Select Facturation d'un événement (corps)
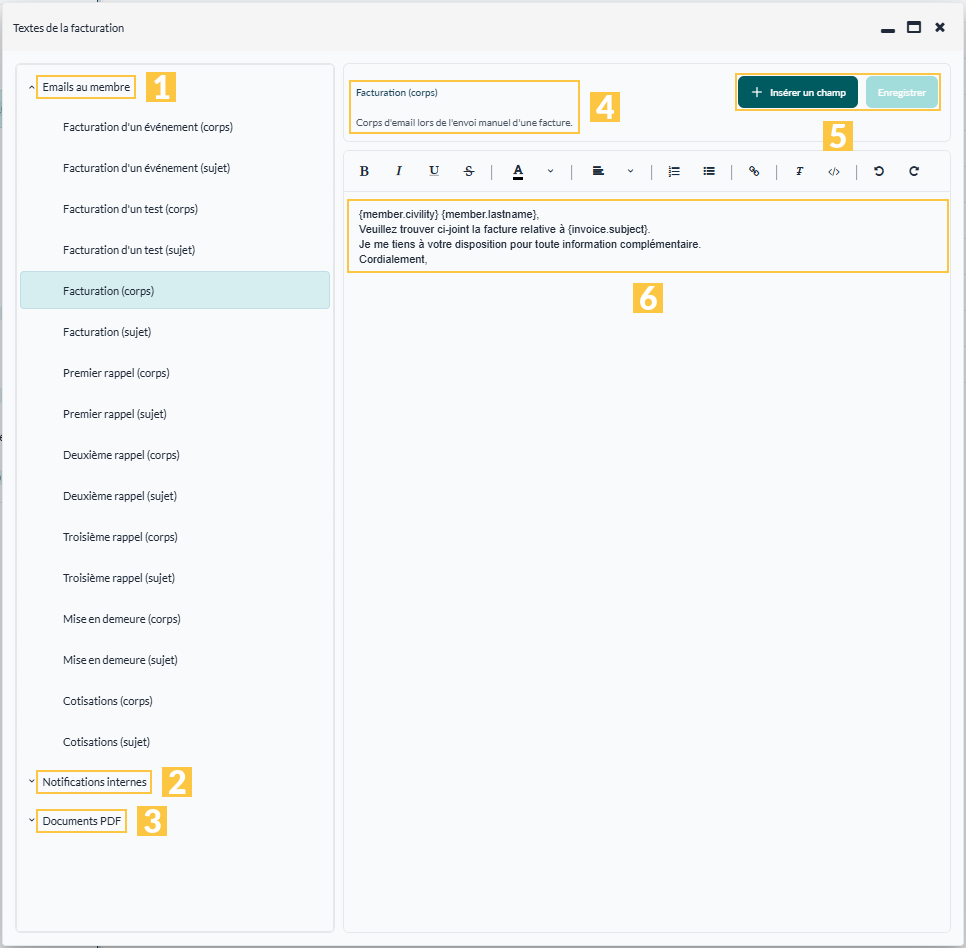This screenshot has width=966, height=948. [175, 127]
